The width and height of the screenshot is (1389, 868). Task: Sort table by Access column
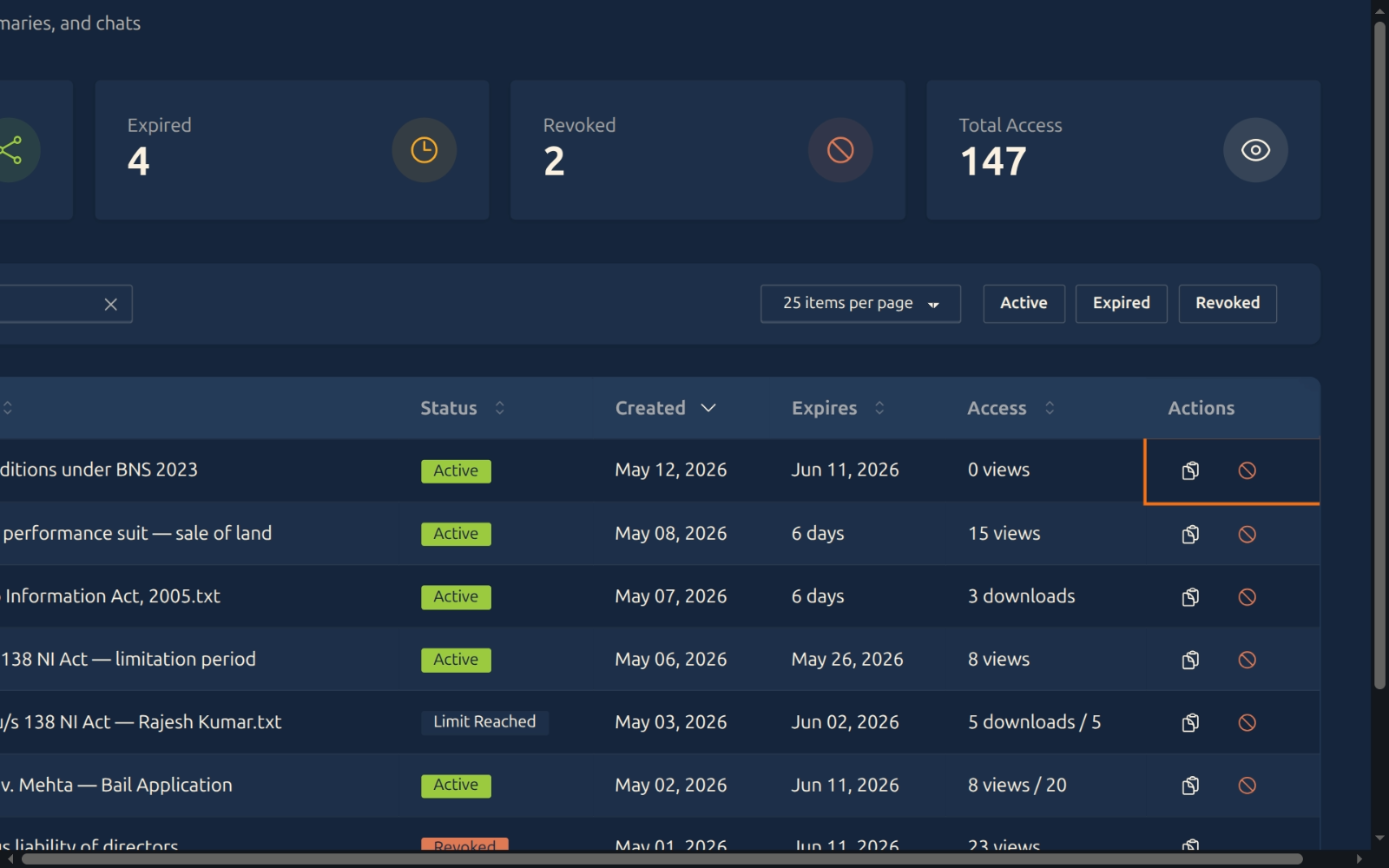pos(1010,408)
